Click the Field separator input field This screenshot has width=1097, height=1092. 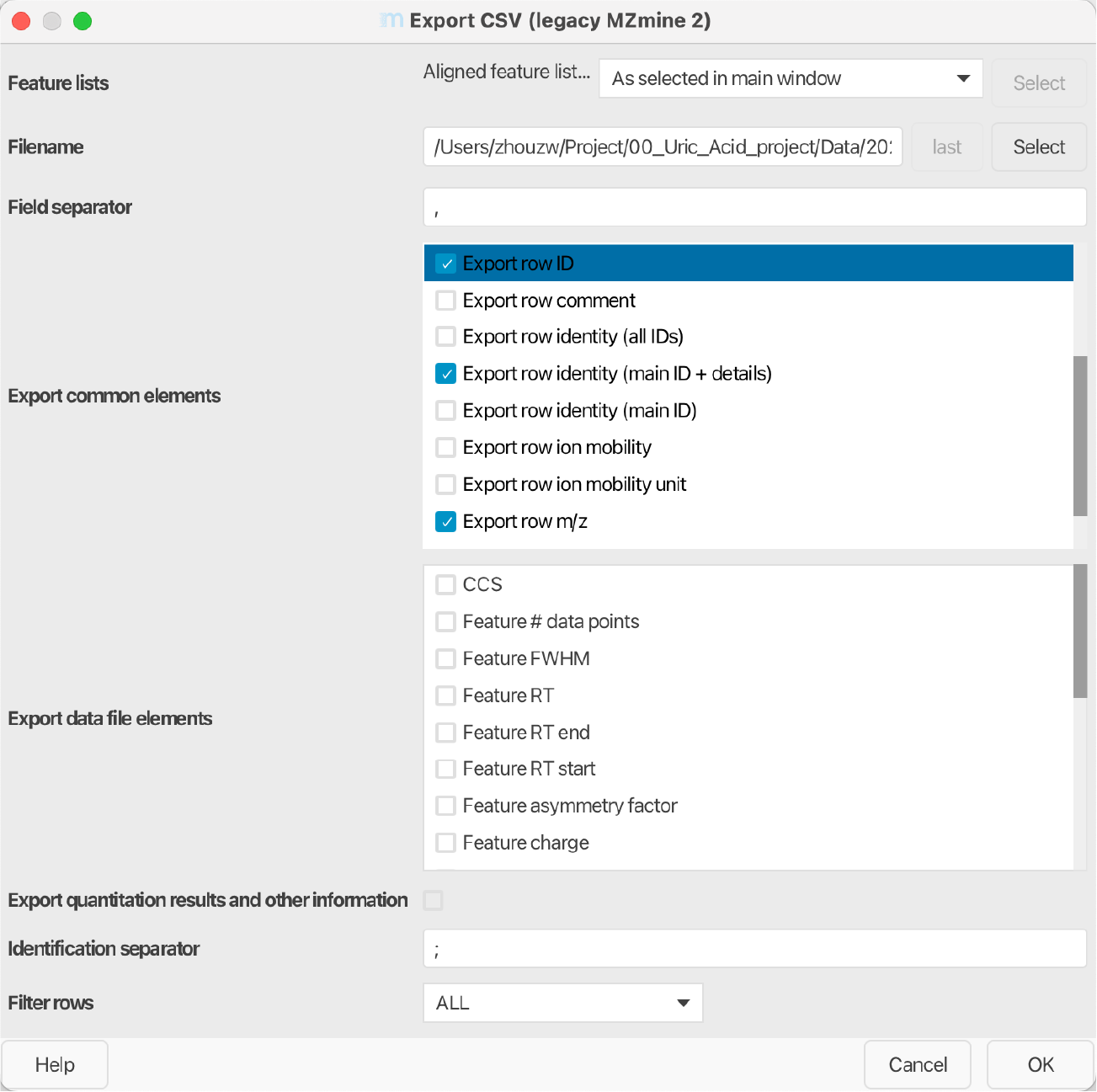754,207
